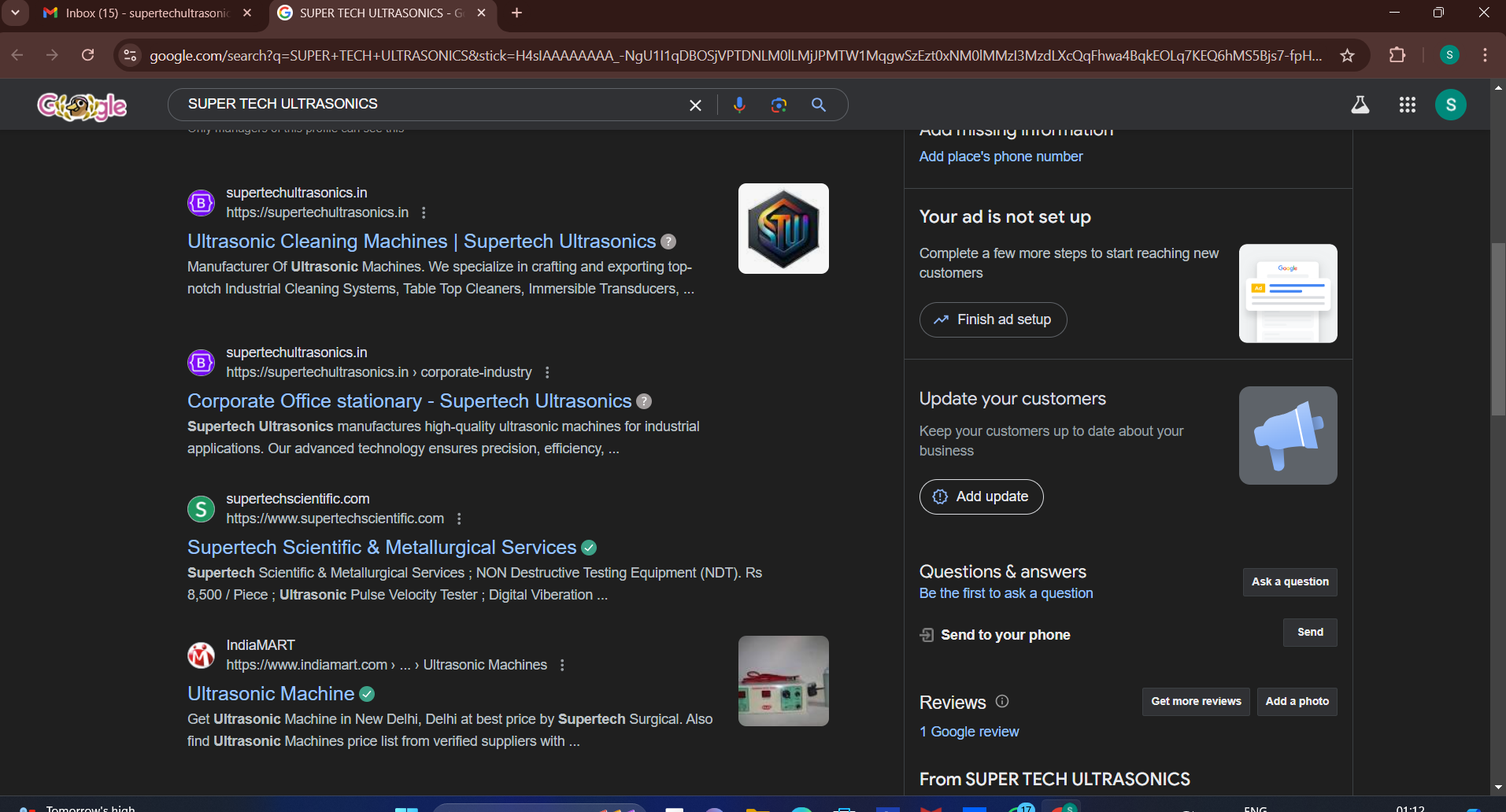
Task: Click Add a photo button
Action: tap(1297, 702)
